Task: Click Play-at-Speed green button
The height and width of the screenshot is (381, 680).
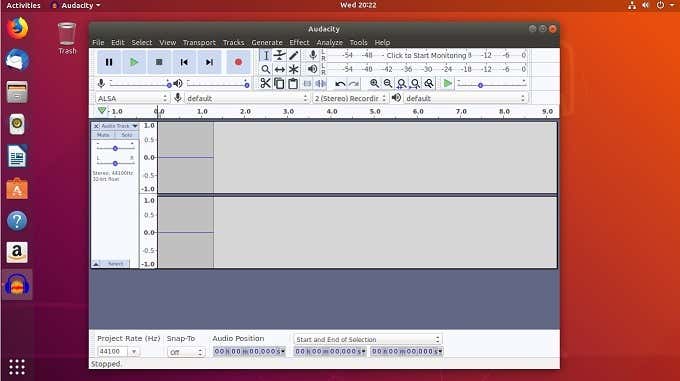Action: pos(448,83)
